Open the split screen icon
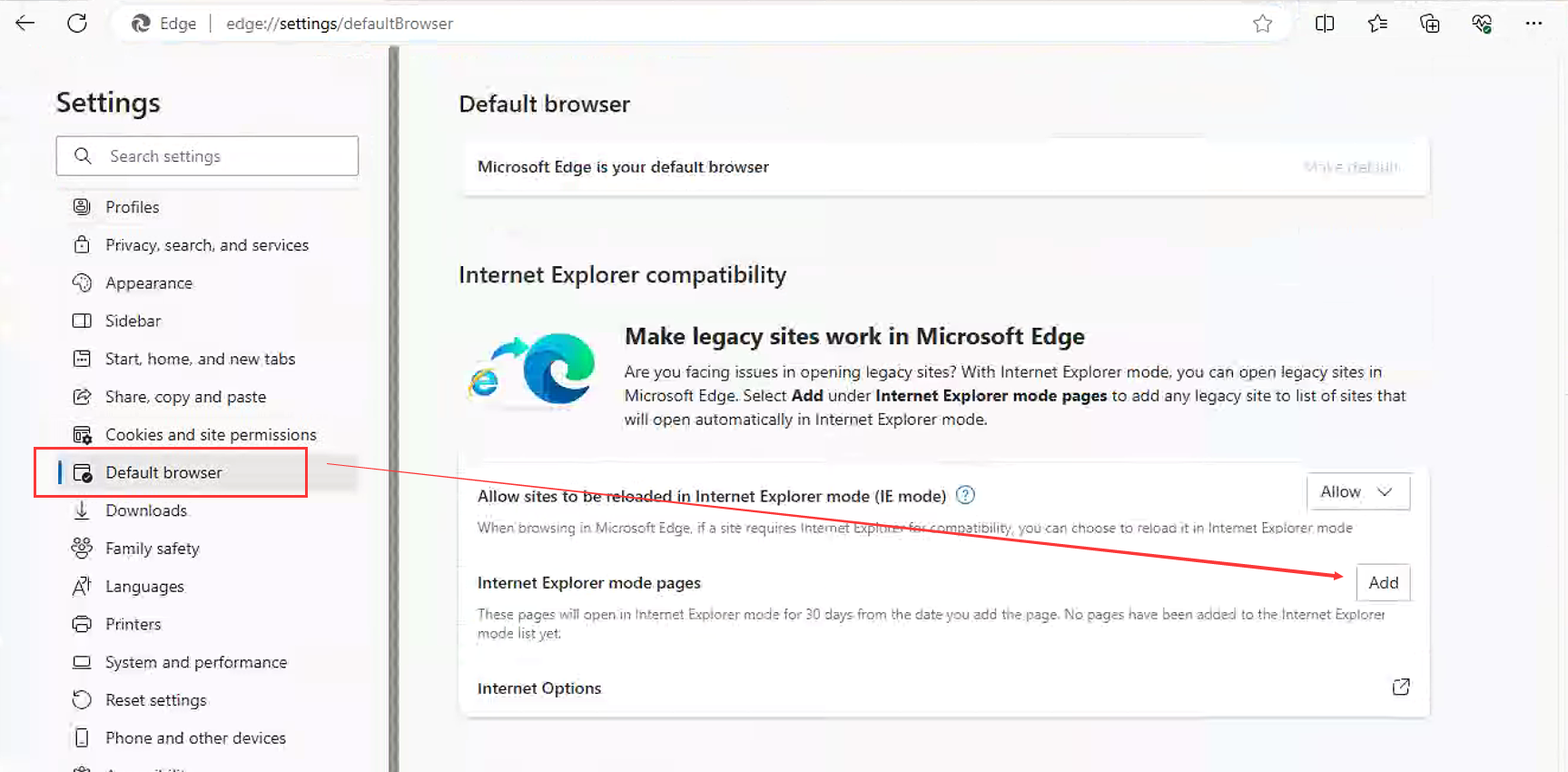Viewport: 1568px width, 772px height. [1325, 24]
